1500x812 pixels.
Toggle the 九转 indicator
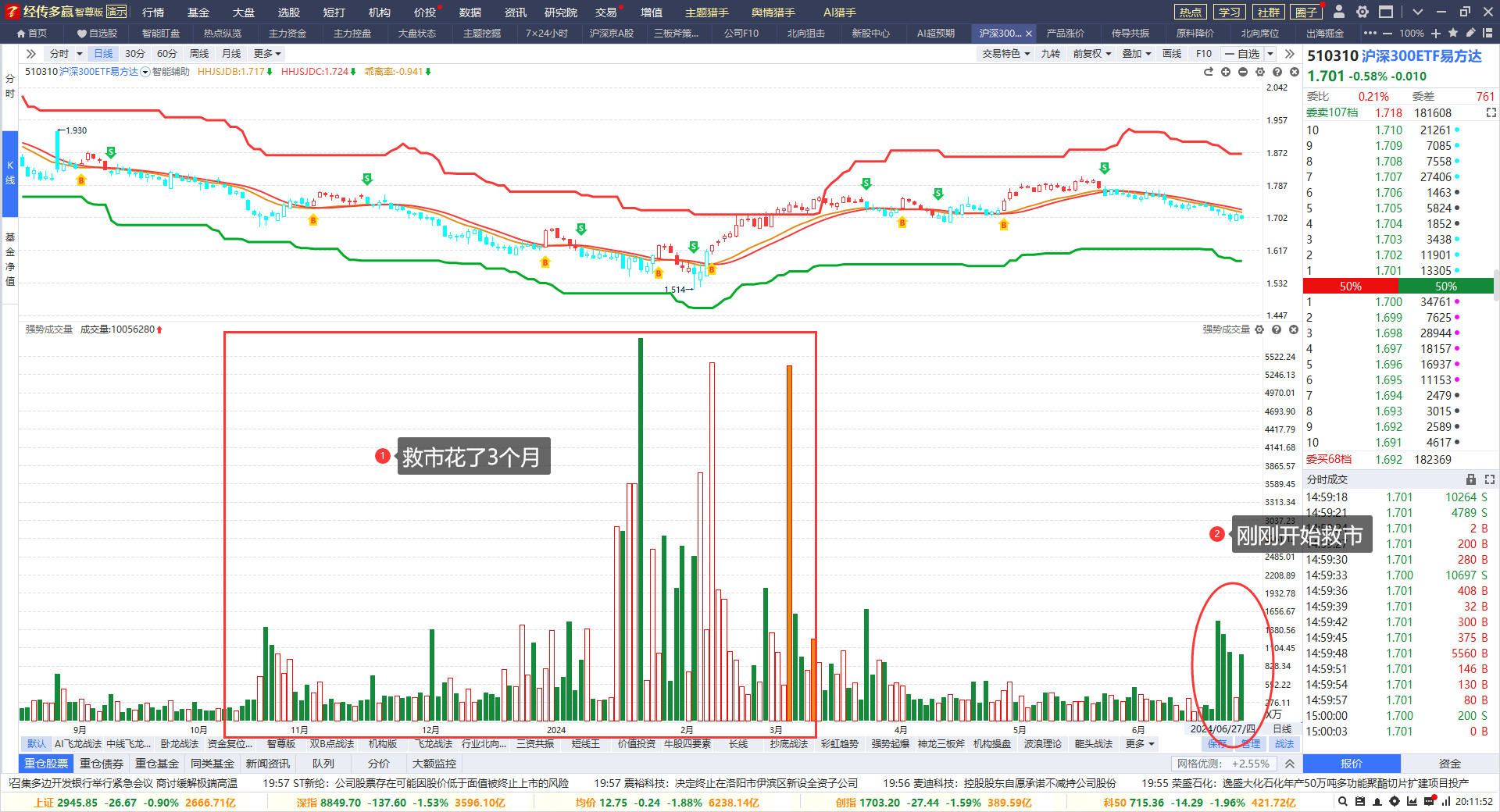coord(1051,54)
